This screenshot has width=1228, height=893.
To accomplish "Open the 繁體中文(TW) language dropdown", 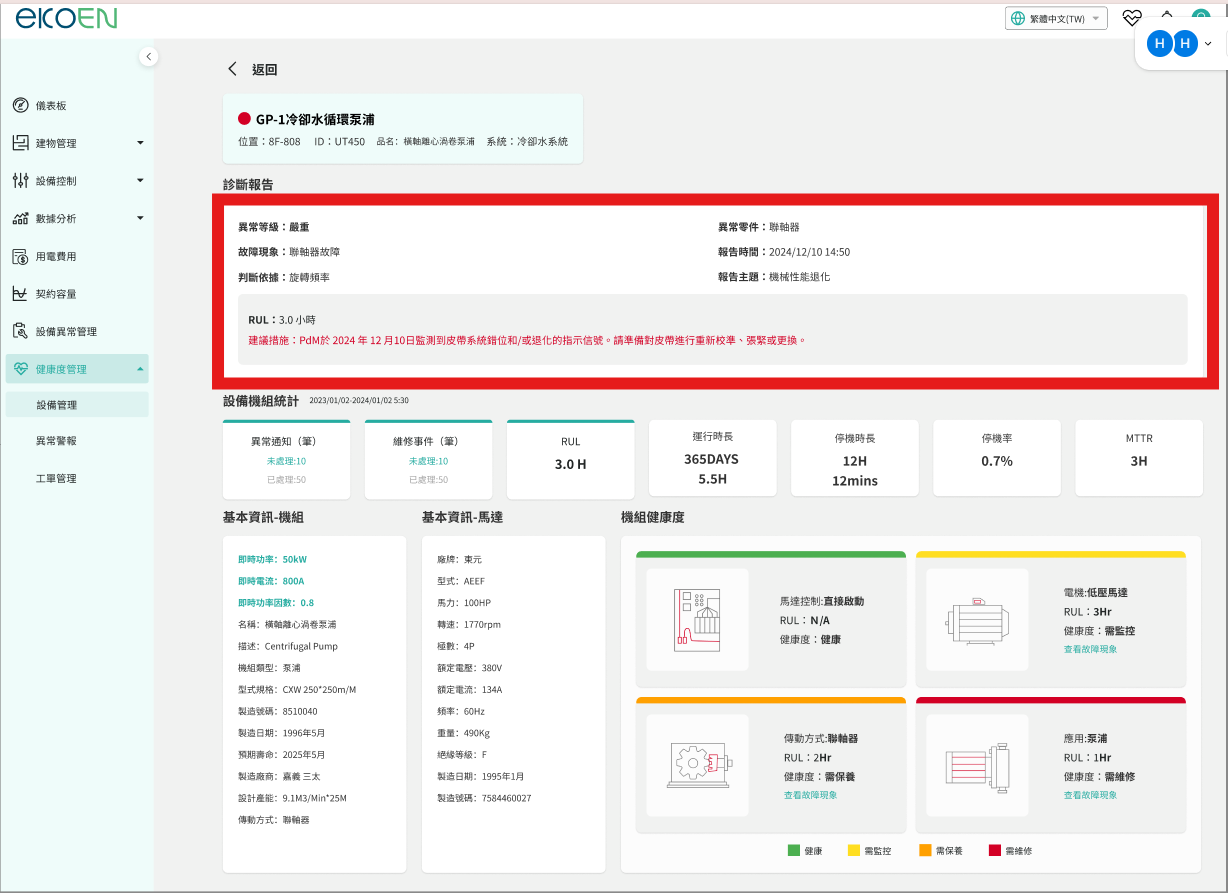I will coord(1056,18).
